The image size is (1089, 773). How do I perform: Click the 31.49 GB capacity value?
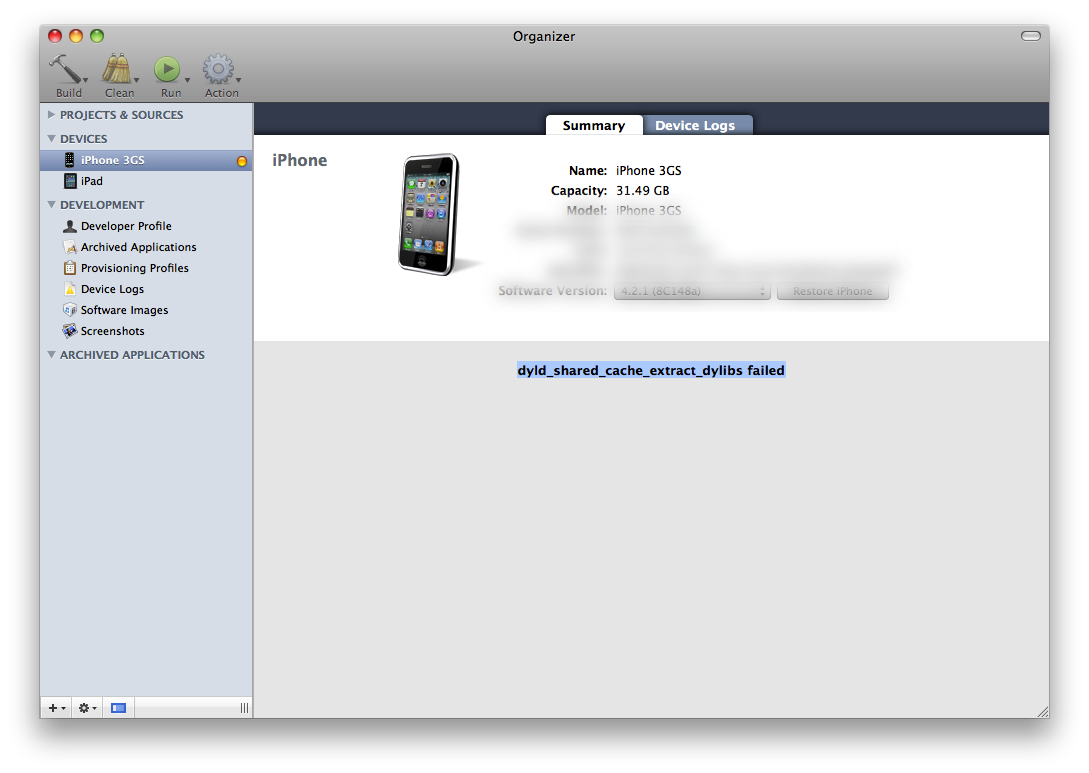(642, 190)
